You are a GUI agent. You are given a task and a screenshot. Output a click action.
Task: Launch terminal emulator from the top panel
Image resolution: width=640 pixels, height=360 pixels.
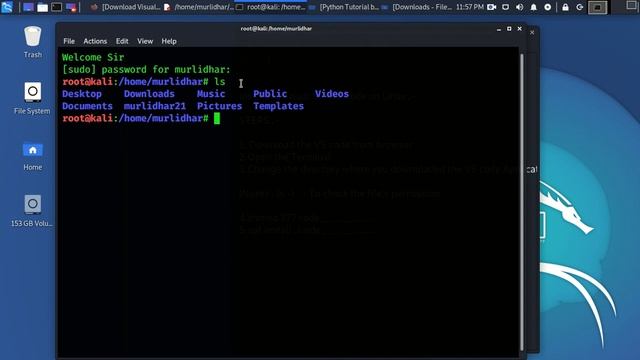pyautogui.click(x=57, y=7)
